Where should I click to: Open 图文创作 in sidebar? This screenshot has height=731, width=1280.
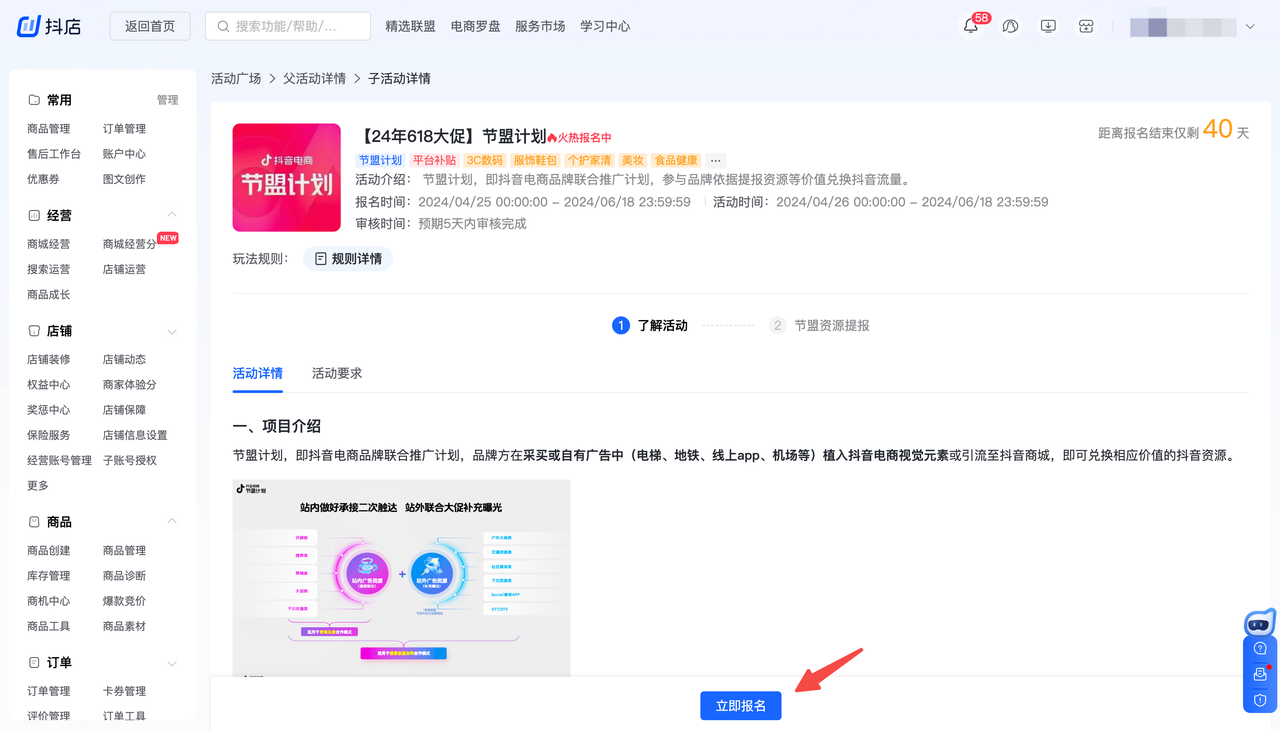[125, 179]
